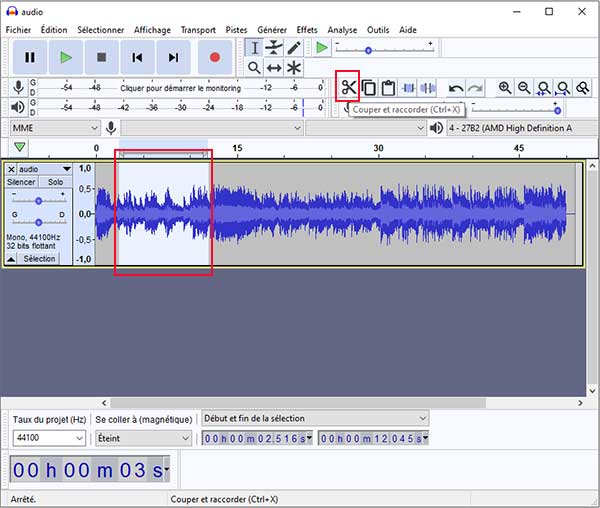Screen dimensions: 600x508
Task: Open the playback device AMD High Definition dropdown
Action: 522,128
